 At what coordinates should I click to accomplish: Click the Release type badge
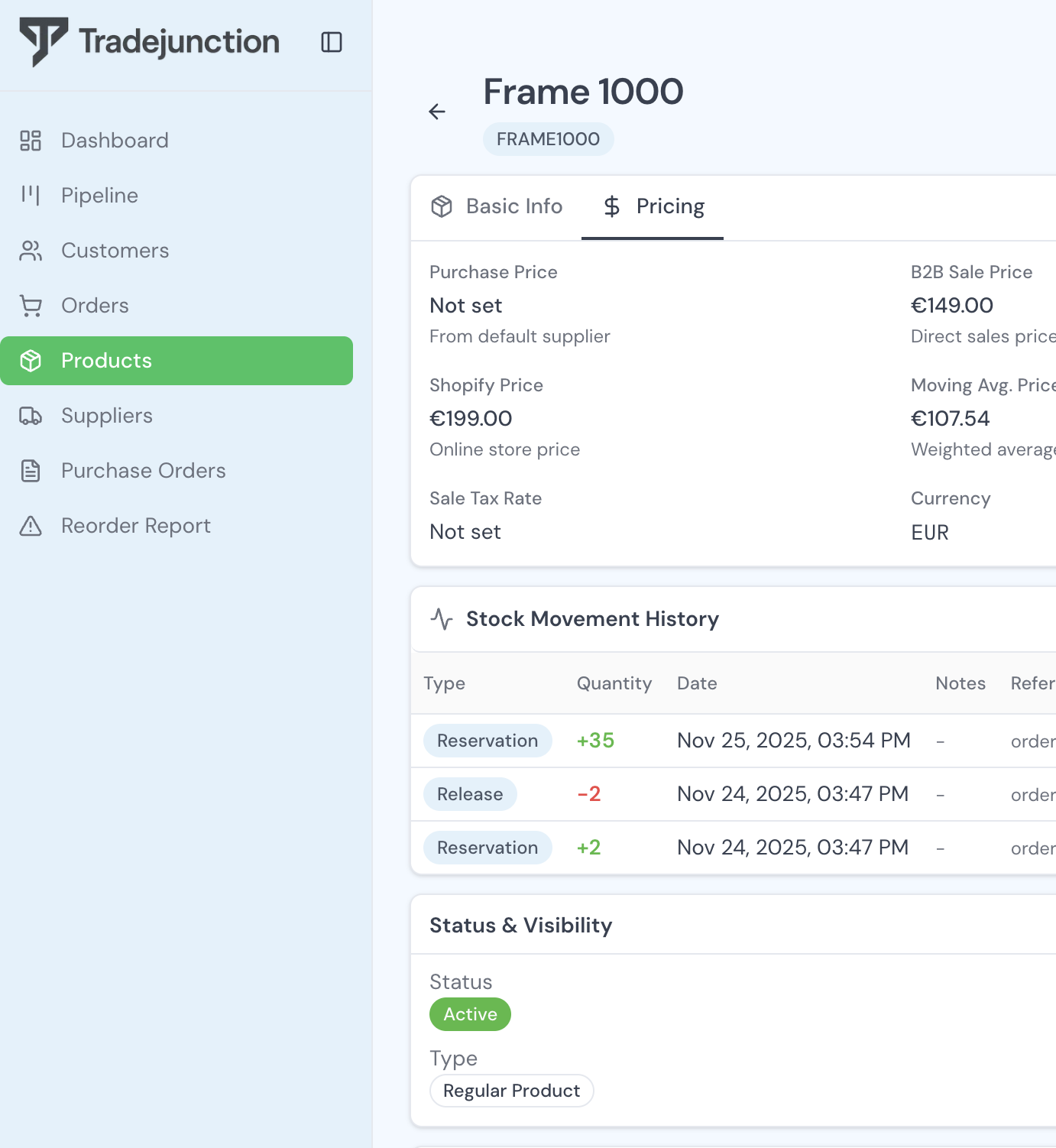pyautogui.click(x=470, y=794)
